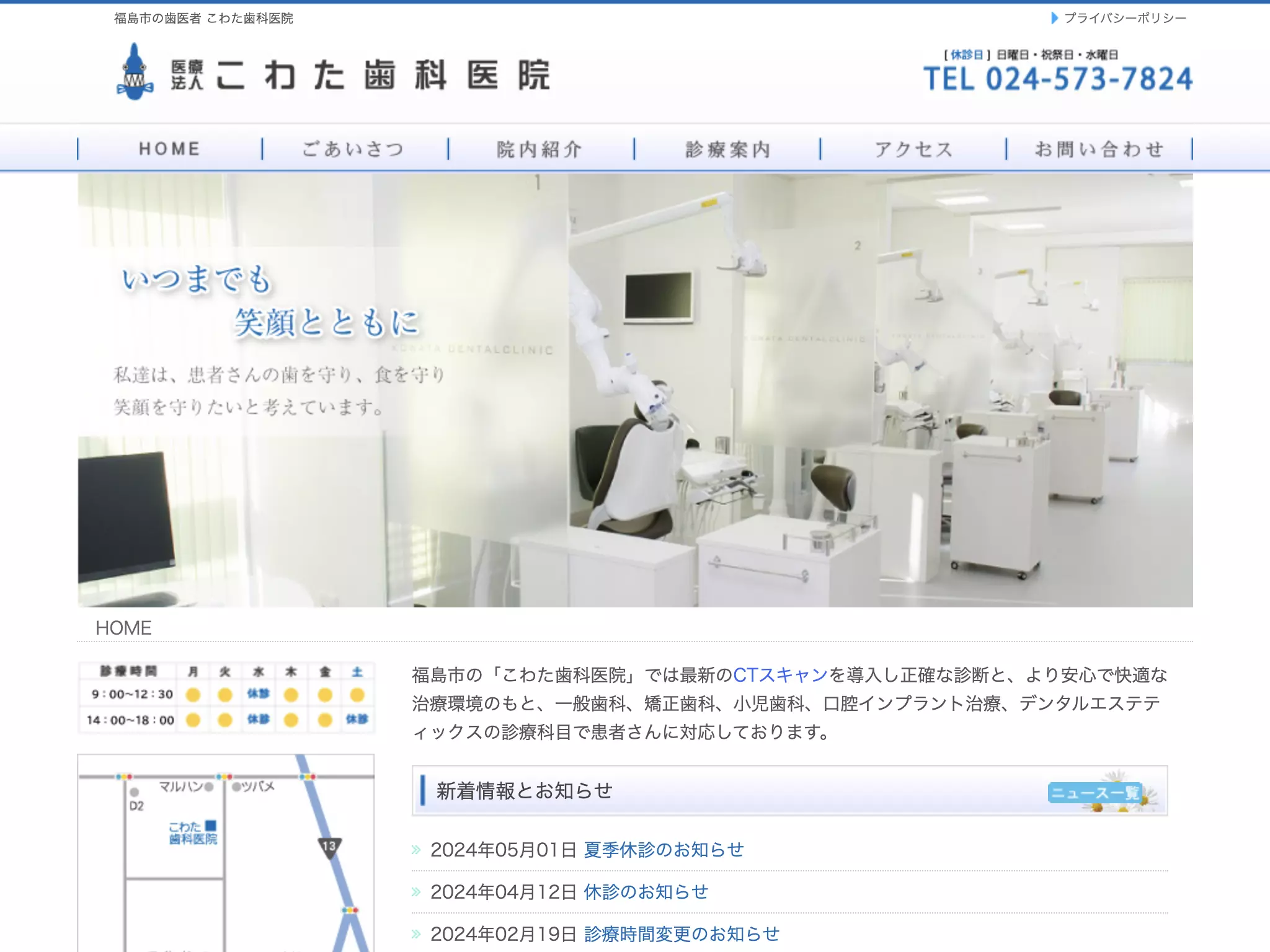Click the 診療時間 schedule table image
This screenshot has height=952, width=1270.
pyautogui.click(x=226, y=697)
